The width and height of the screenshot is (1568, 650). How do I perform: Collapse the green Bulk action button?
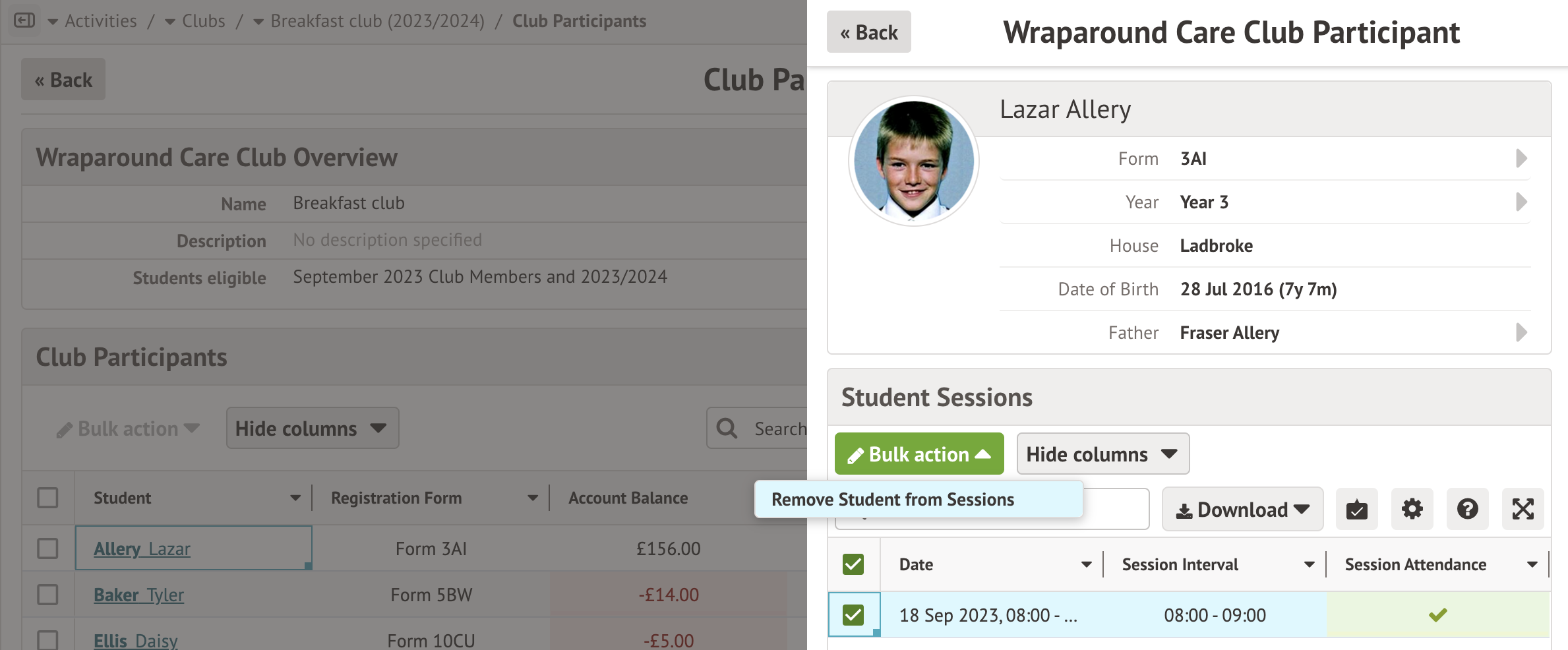919,454
